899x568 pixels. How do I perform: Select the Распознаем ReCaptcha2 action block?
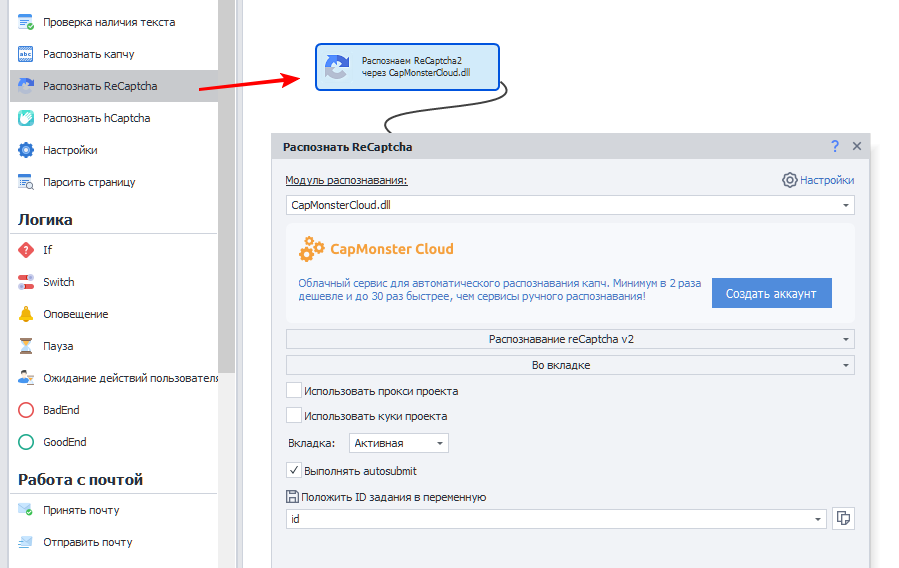(x=407, y=67)
